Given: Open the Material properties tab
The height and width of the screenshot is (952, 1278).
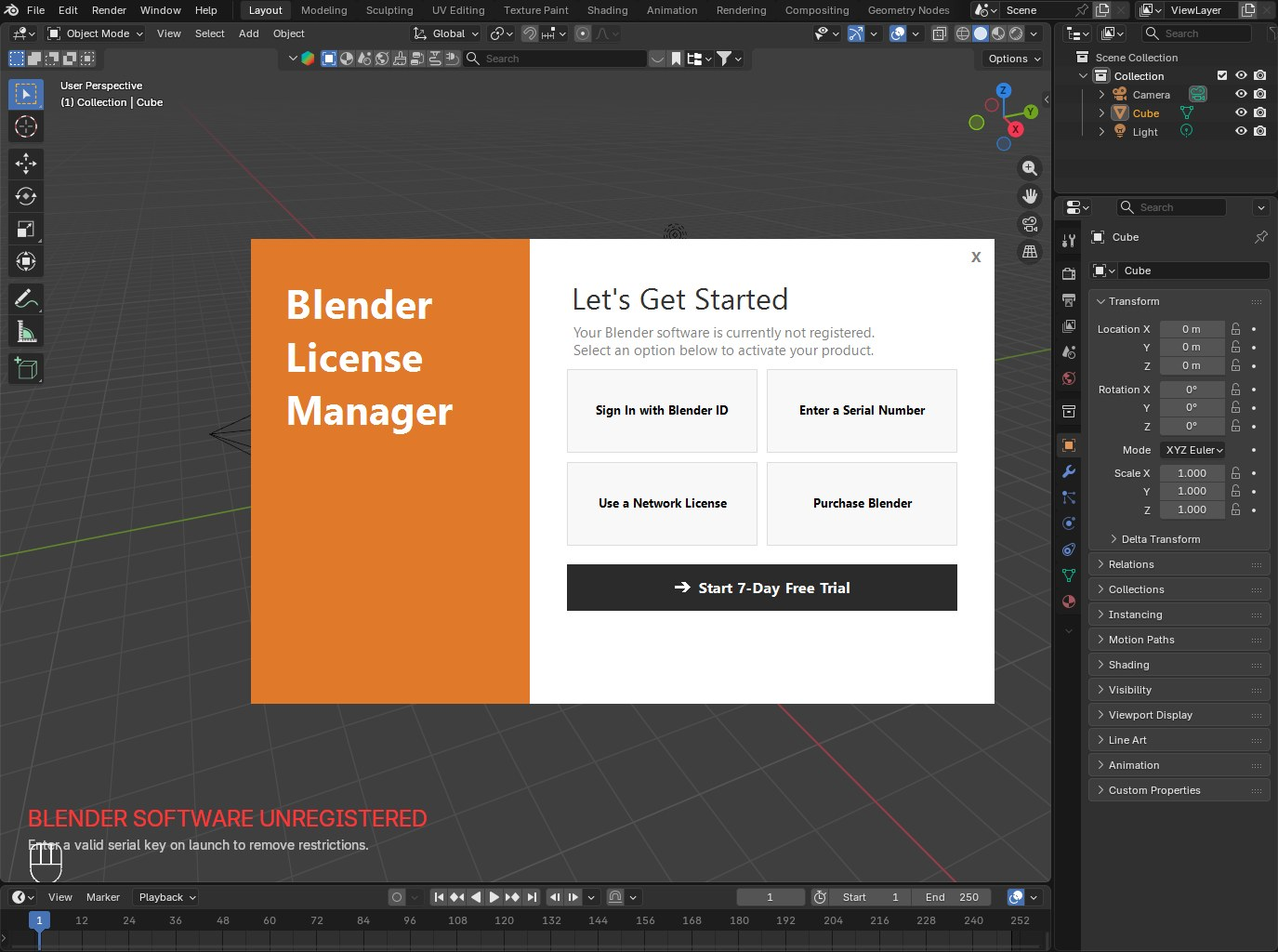Looking at the screenshot, I should point(1069,602).
